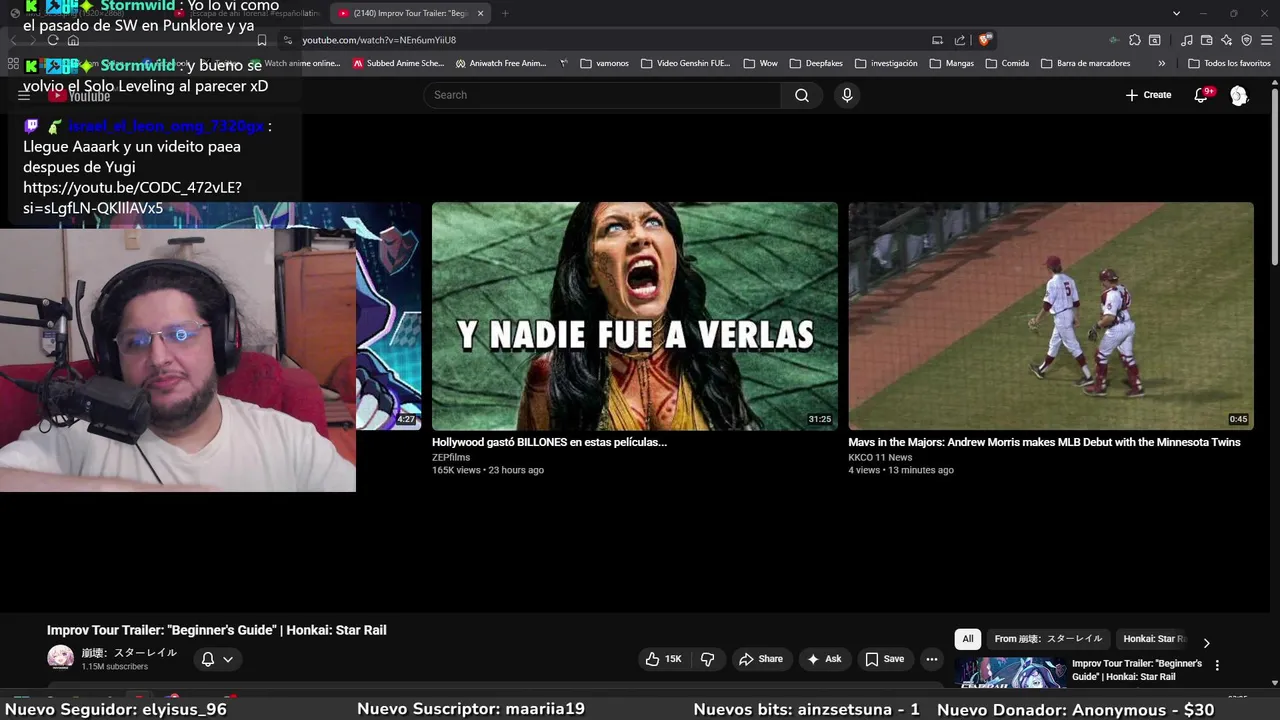Viewport: 1280px width, 720px height.
Task: Open the baseball Mavs in the Majors thumbnail
Action: (1051, 316)
